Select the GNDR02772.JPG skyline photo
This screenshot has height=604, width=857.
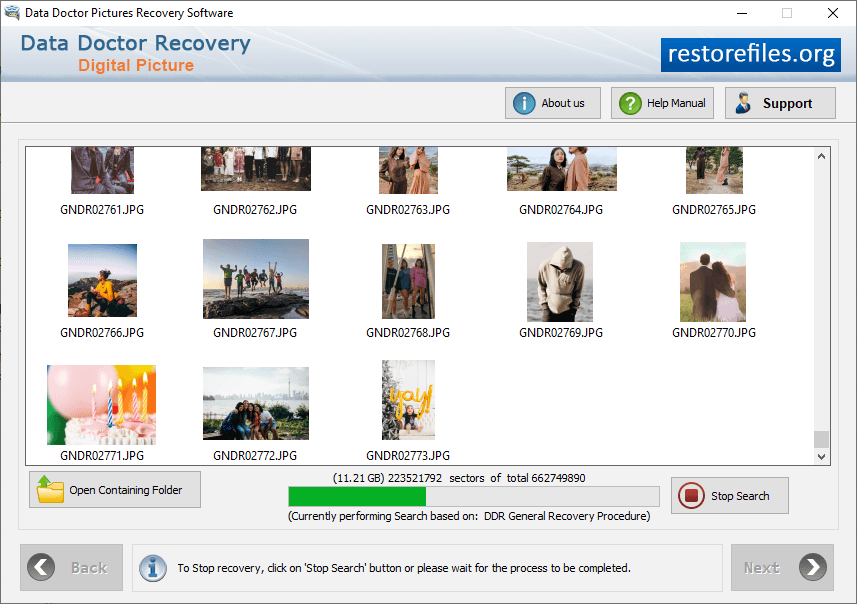coord(256,403)
